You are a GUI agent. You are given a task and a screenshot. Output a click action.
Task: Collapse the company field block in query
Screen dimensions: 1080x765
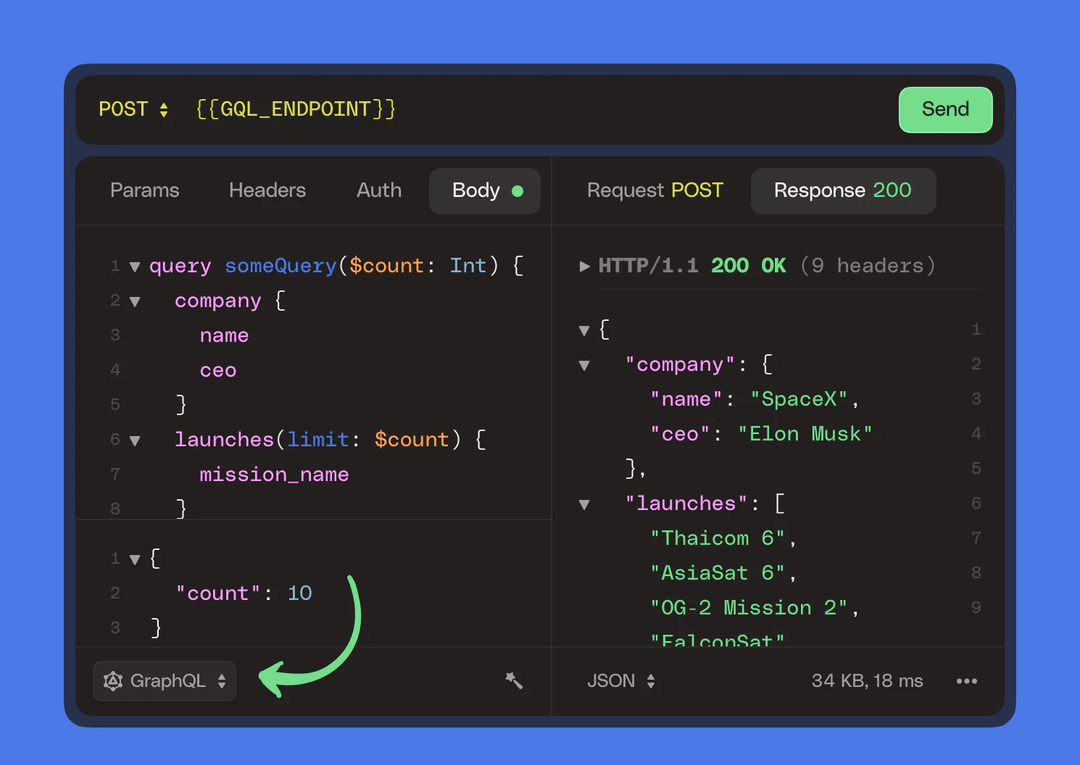[134, 301]
